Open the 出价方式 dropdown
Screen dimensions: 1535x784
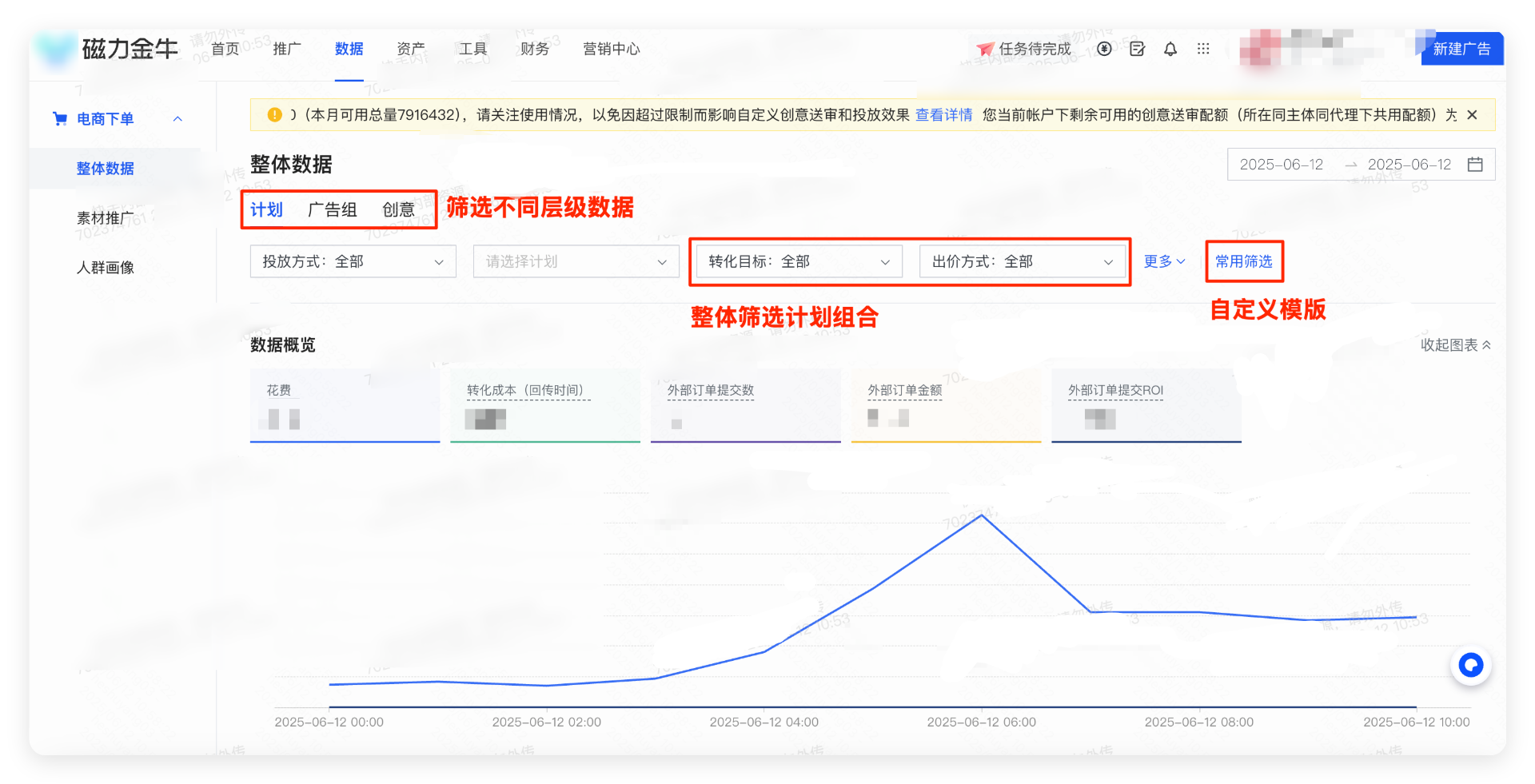1023,261
